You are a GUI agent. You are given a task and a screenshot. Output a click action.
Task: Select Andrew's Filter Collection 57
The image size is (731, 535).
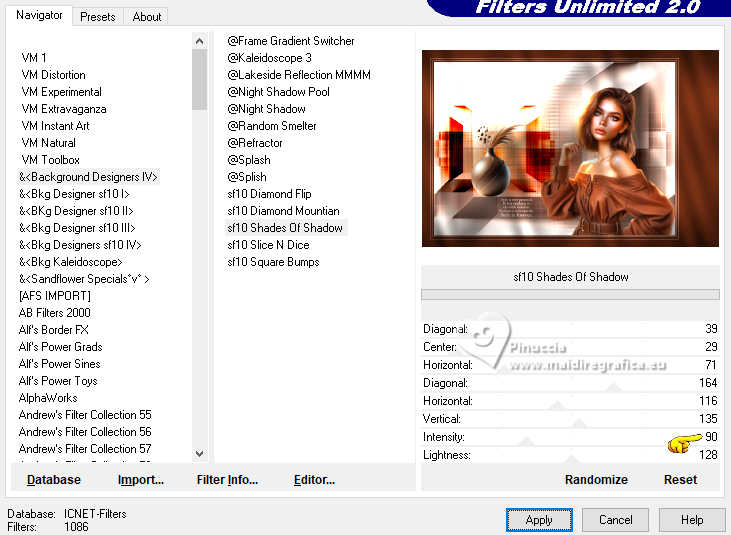pos(85,449)
